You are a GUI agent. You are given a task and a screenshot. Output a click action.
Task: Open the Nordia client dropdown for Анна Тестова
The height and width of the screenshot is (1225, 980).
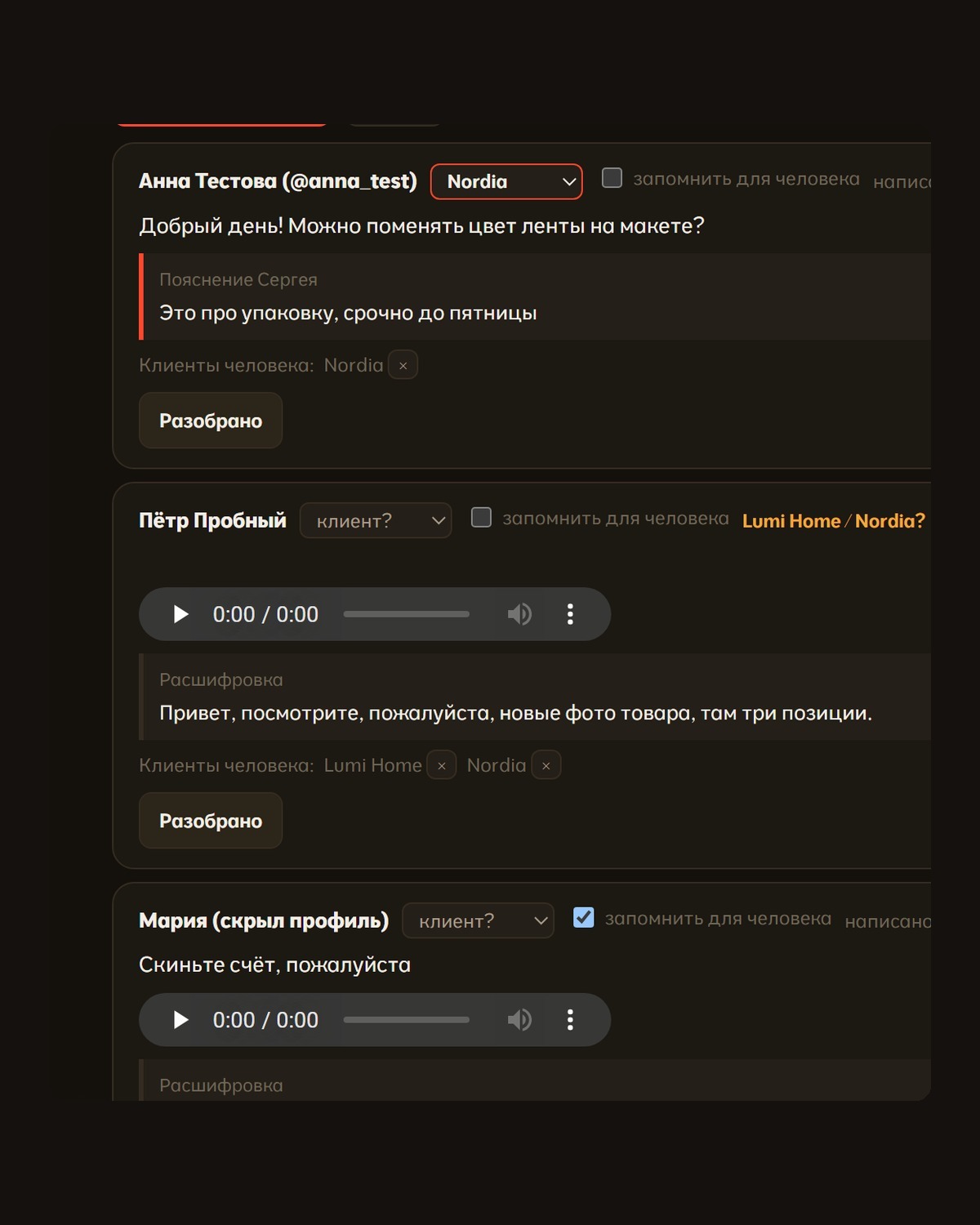click(x=506, y=181)
